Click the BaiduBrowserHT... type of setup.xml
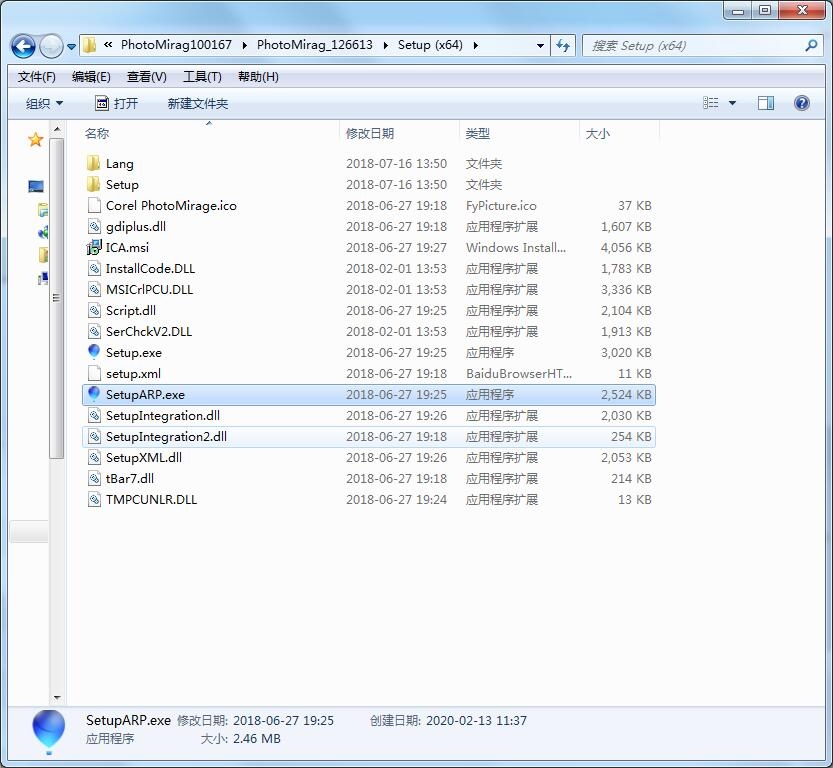Image resolution: width=833 pixels, height=768 pixels. [x=518, y=373]
